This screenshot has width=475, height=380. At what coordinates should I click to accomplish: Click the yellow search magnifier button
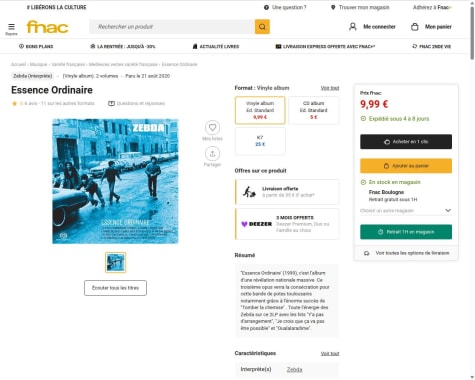(x=262, y=27)
